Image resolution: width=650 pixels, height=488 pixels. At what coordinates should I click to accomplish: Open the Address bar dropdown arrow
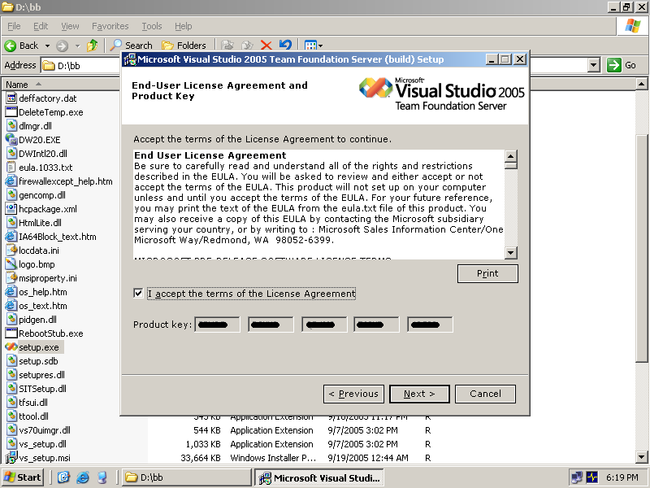(594, 65)
